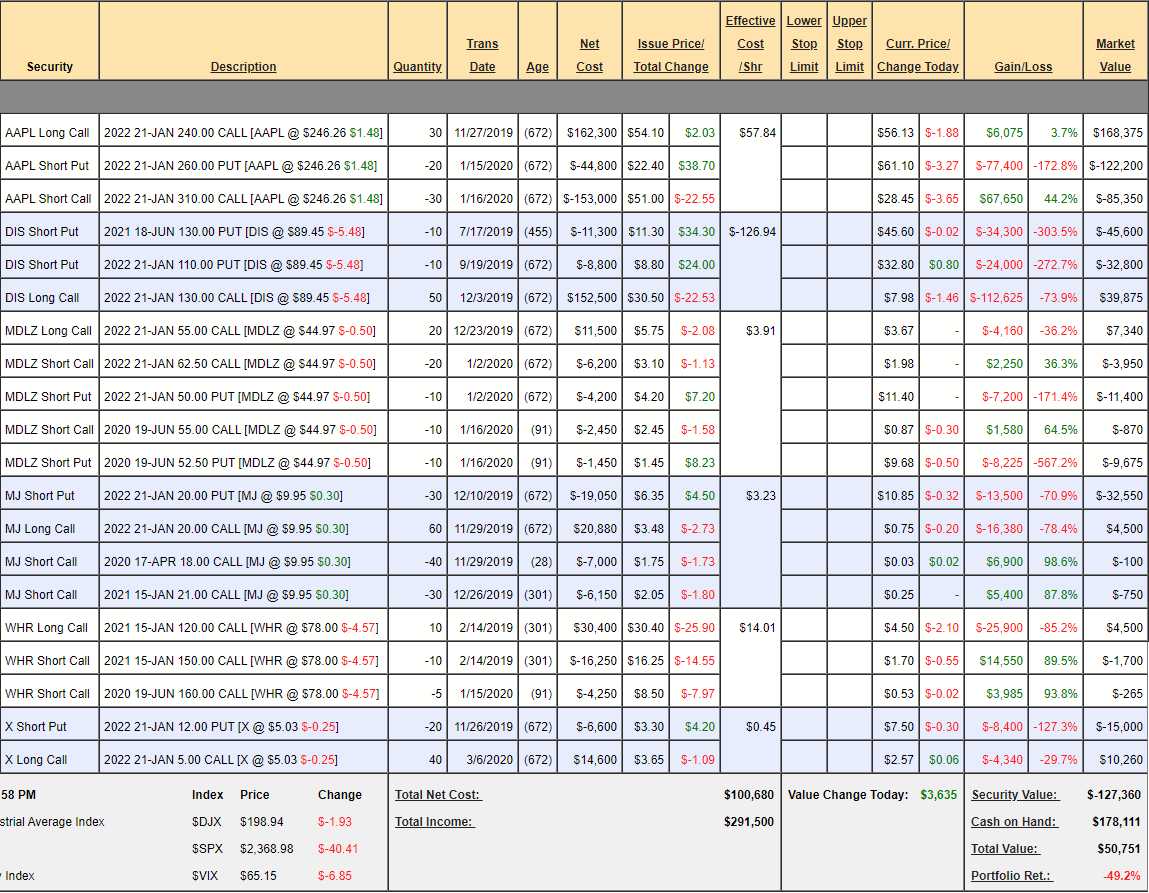Click the $VIX index symbol
Screen dimensions: 1149x893
[206, 876]
